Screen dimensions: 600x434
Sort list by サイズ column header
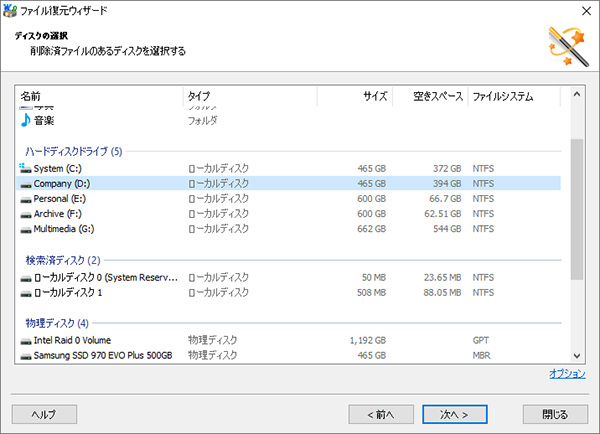355,96
